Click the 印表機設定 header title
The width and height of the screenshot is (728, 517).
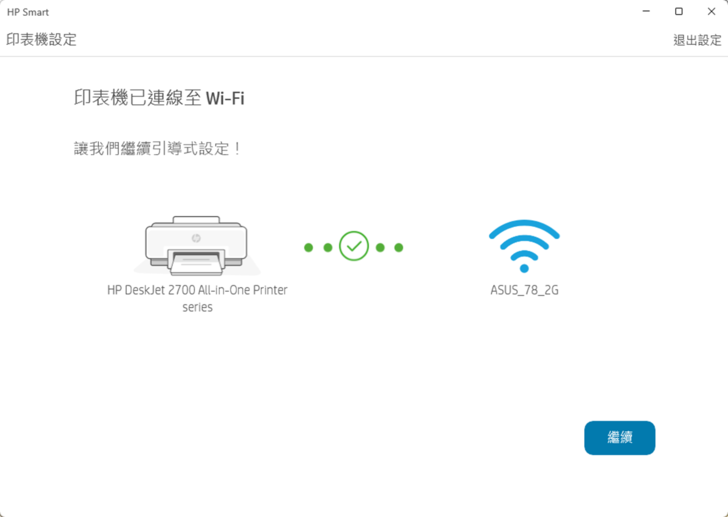[x=41, y=40]
